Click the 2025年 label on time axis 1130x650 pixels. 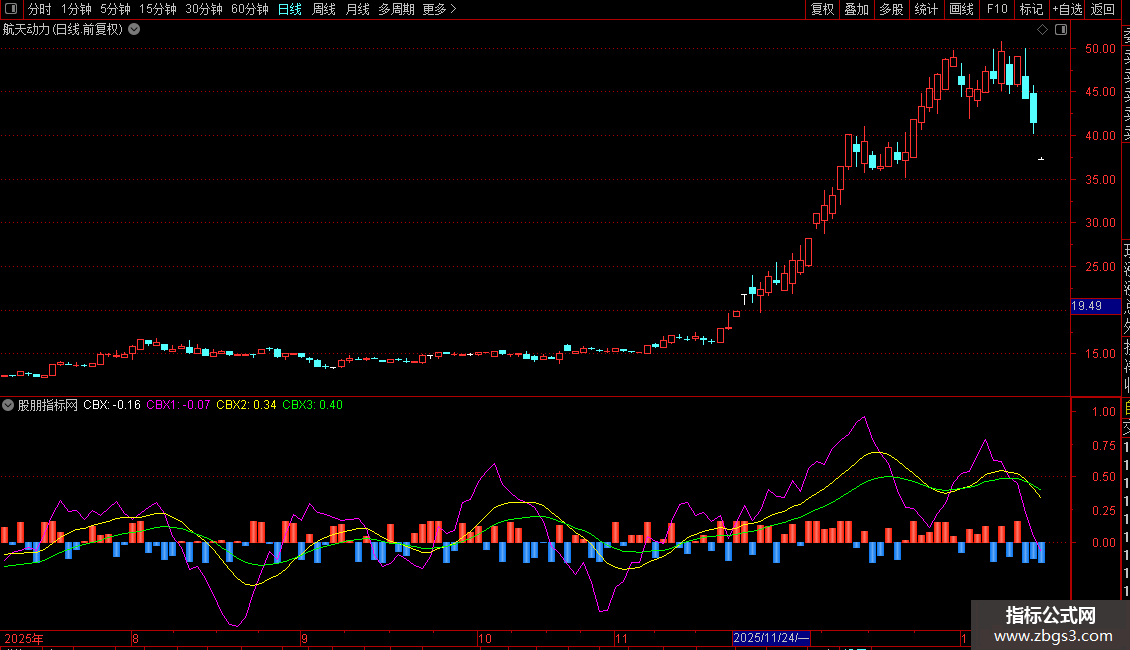[24, 638]
